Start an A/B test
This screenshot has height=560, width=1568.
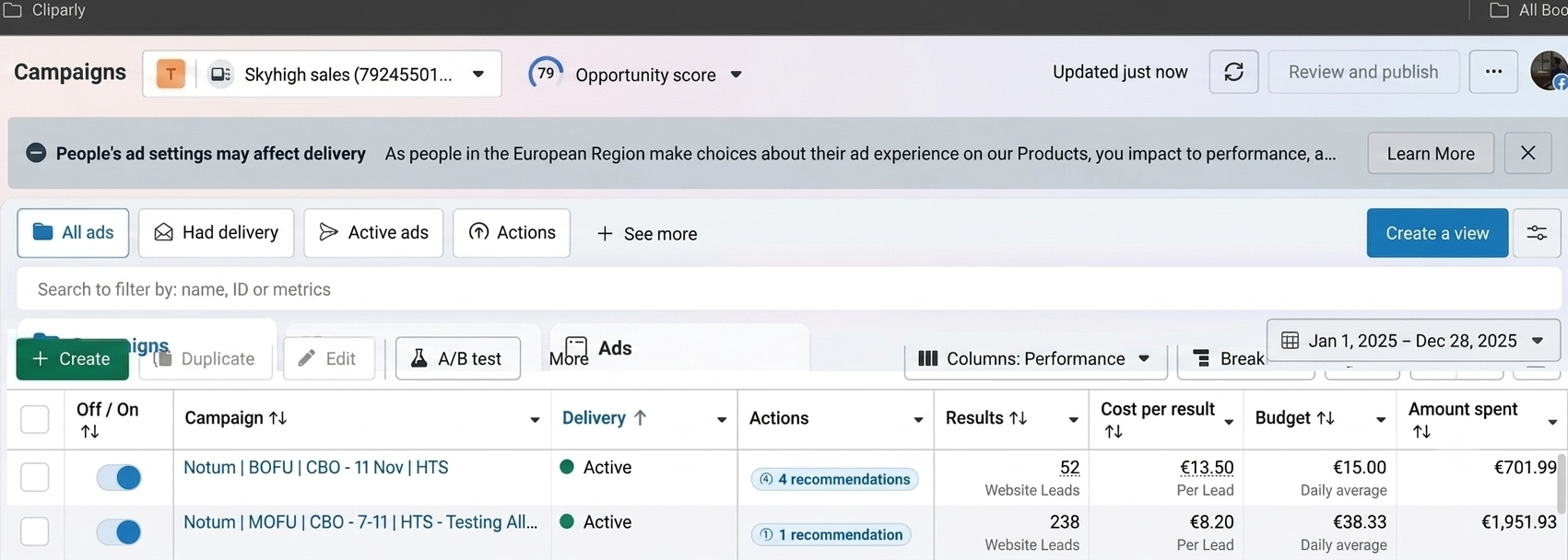pyautogui.click(x=458, y=358)
